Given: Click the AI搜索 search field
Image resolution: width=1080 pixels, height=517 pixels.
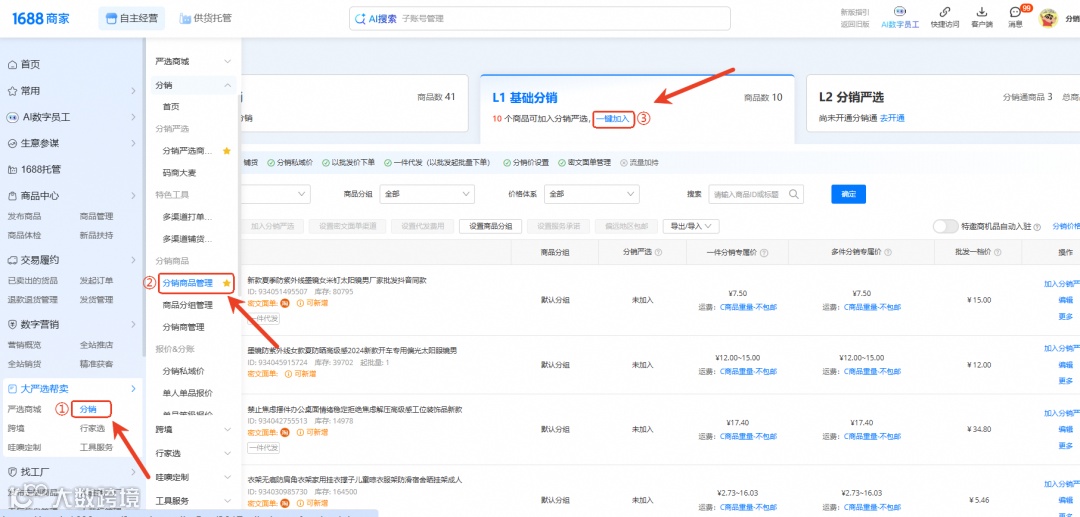Looking at the screenshot, I should [x=539, y=19].
